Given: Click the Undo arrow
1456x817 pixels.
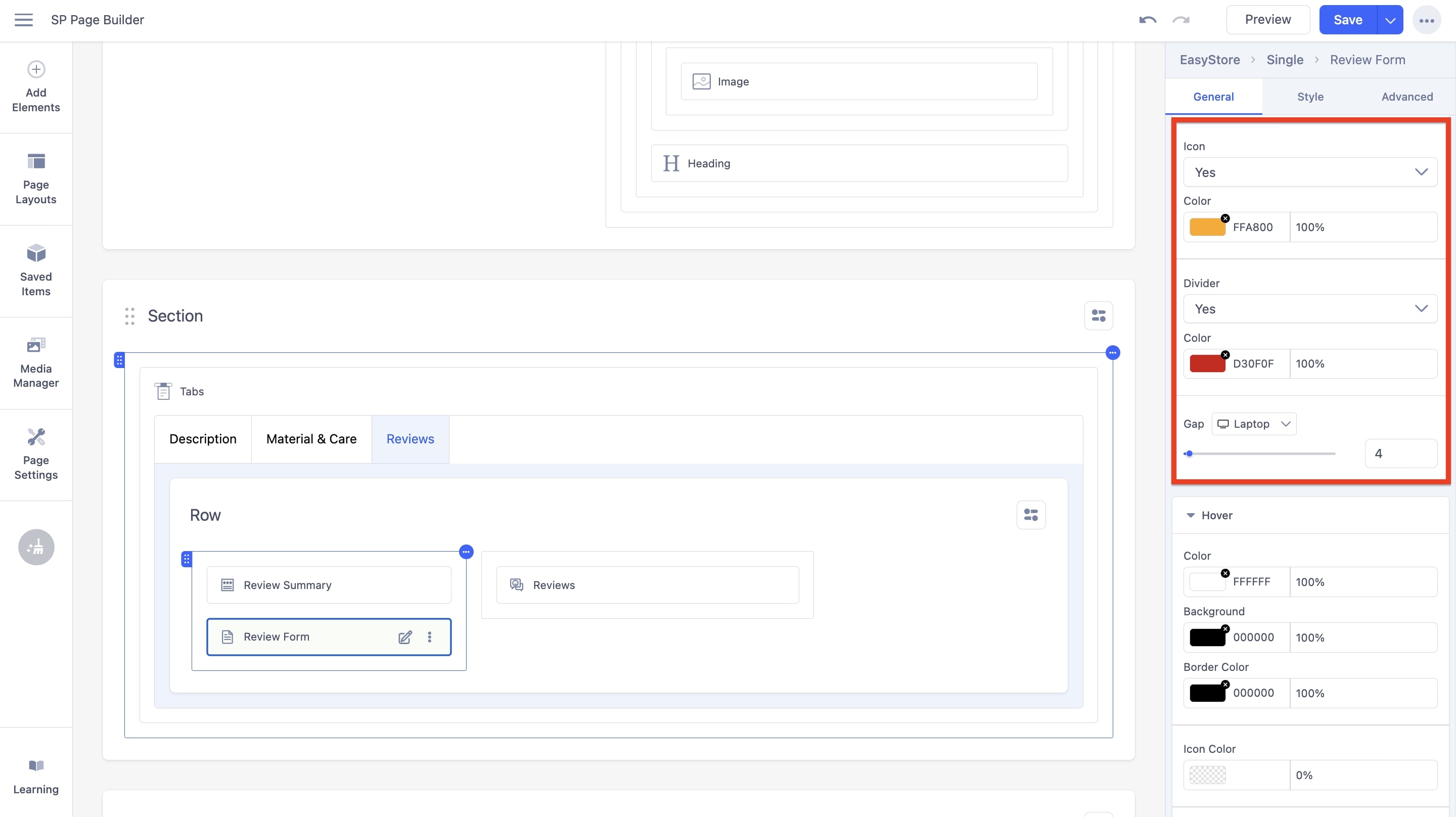Looking at the screenshot, I should [1148, 19].
